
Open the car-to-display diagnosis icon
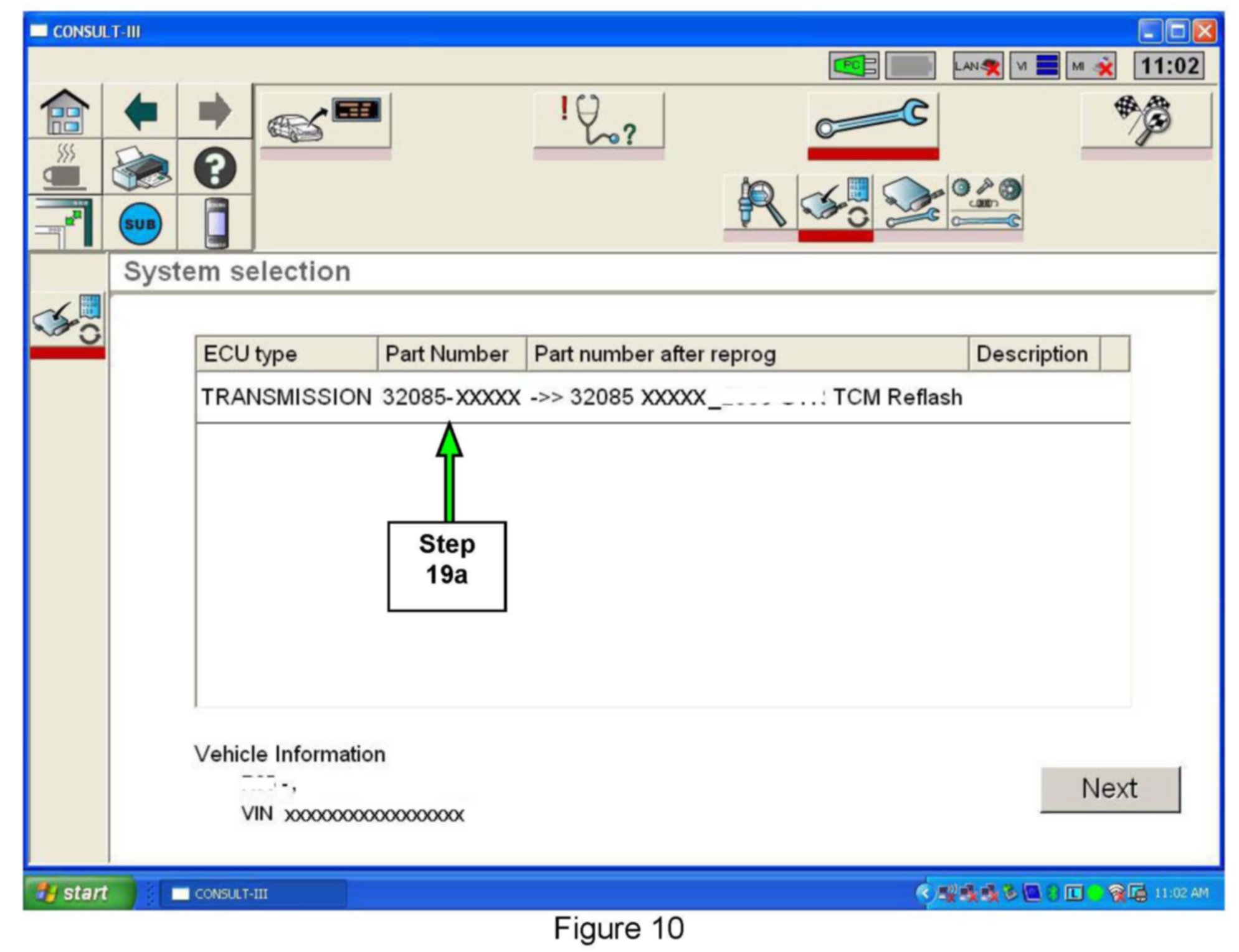[x=325, y=120]
